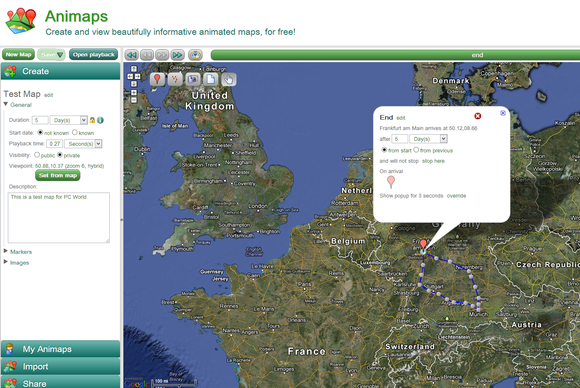
Task: Rewind the animation to the start
Action: click(x=131, y=55)
